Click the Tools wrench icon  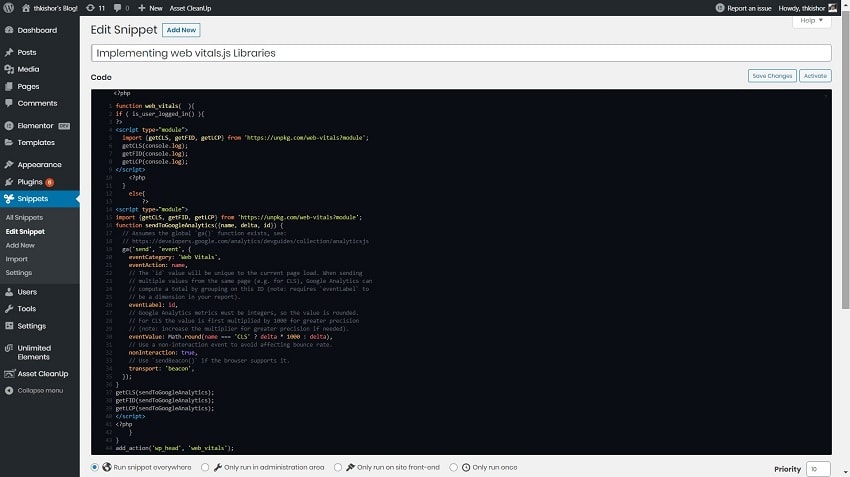(9, 309)
